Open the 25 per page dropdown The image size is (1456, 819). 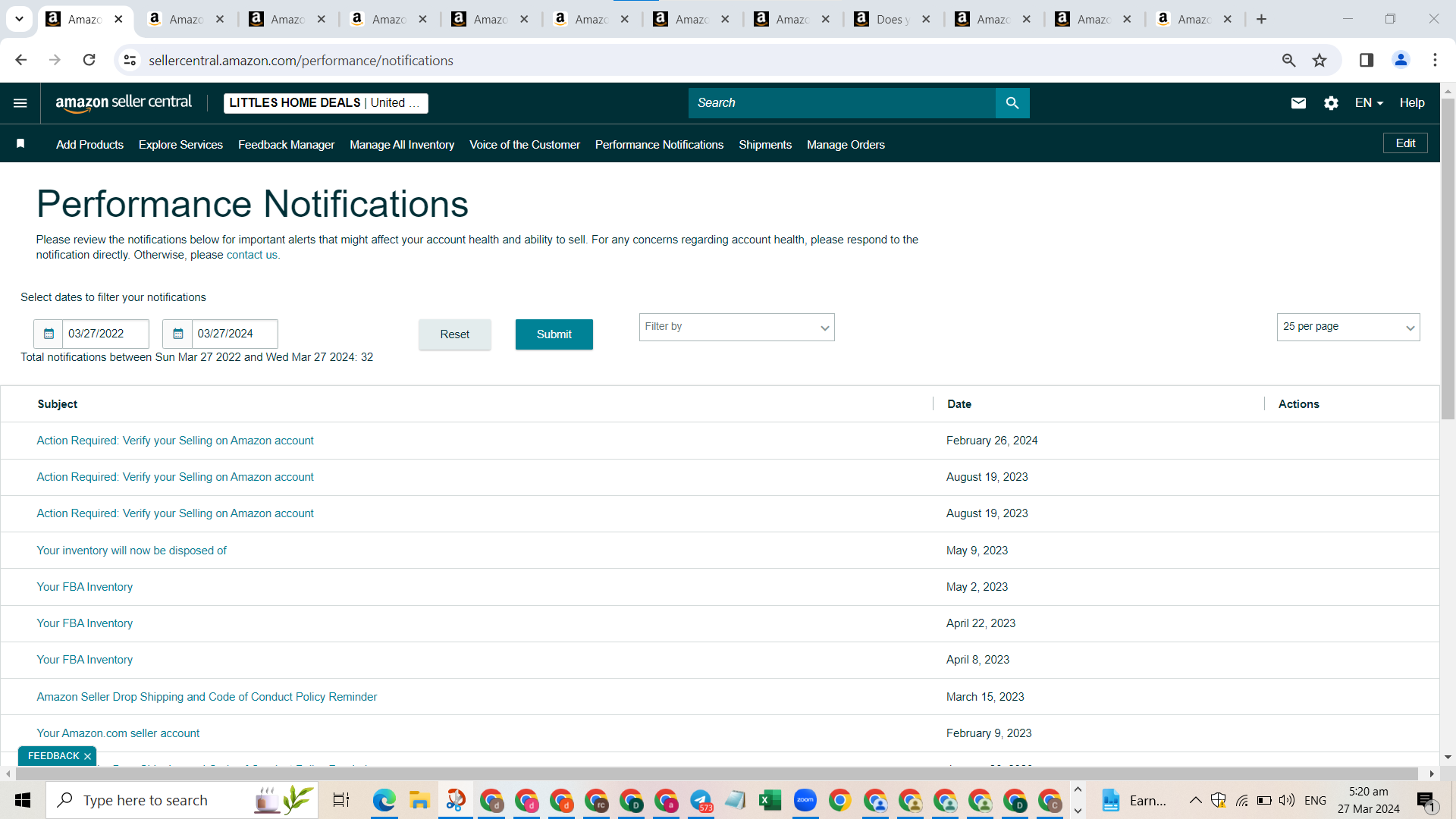[1348, 327]
